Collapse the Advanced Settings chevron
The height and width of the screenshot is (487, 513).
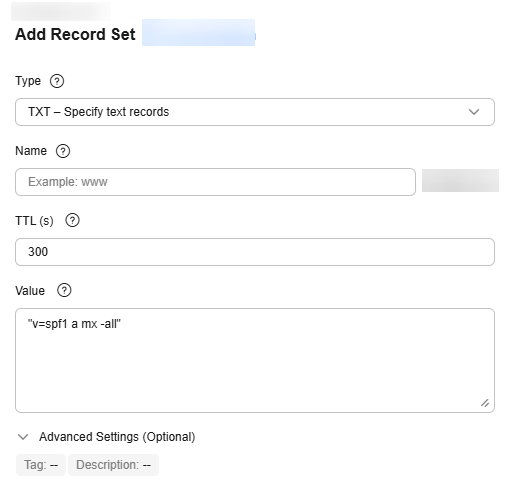pos(23,437)
